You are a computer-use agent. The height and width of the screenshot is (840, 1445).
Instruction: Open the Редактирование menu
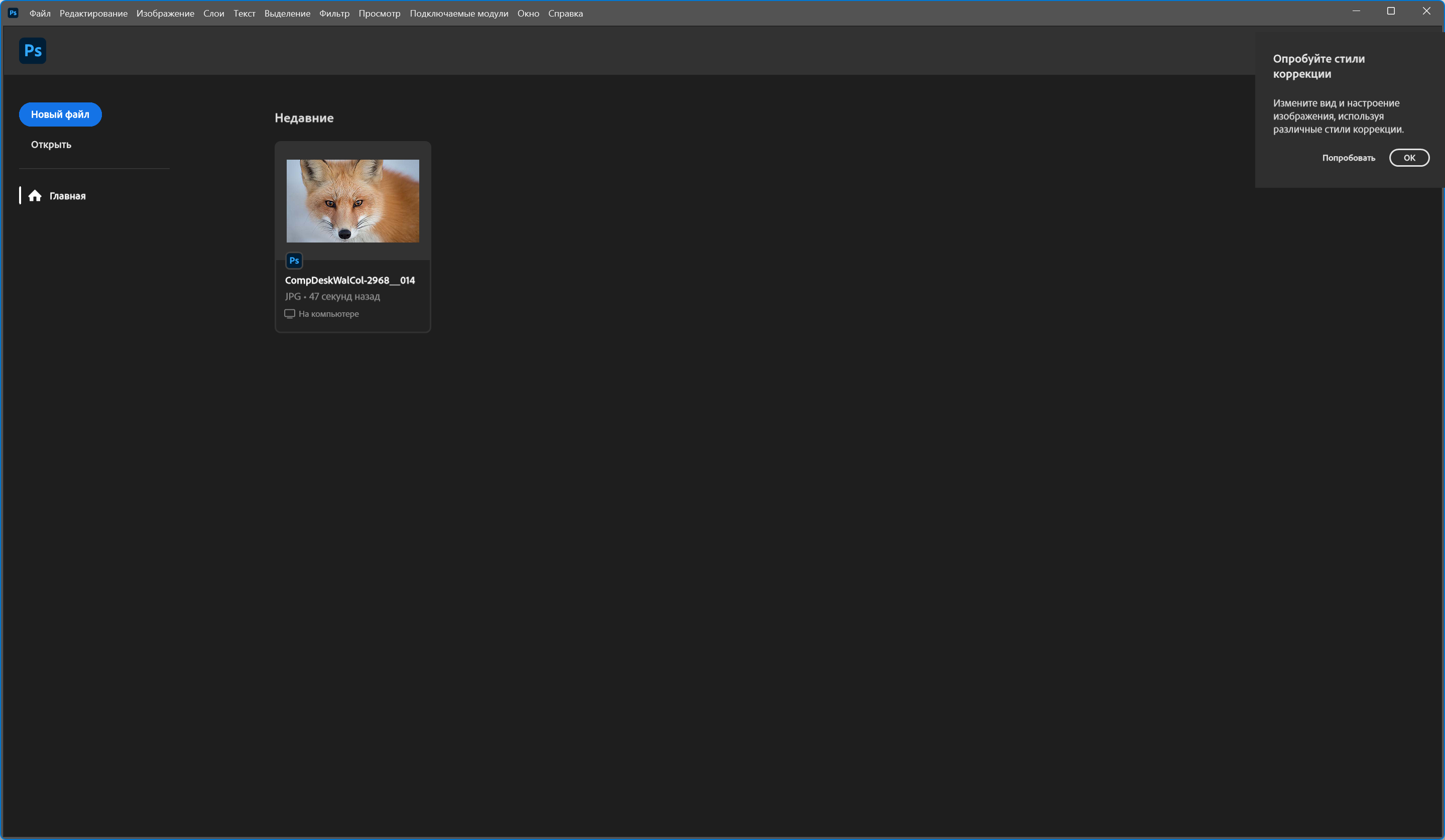[x=93, y=13]
